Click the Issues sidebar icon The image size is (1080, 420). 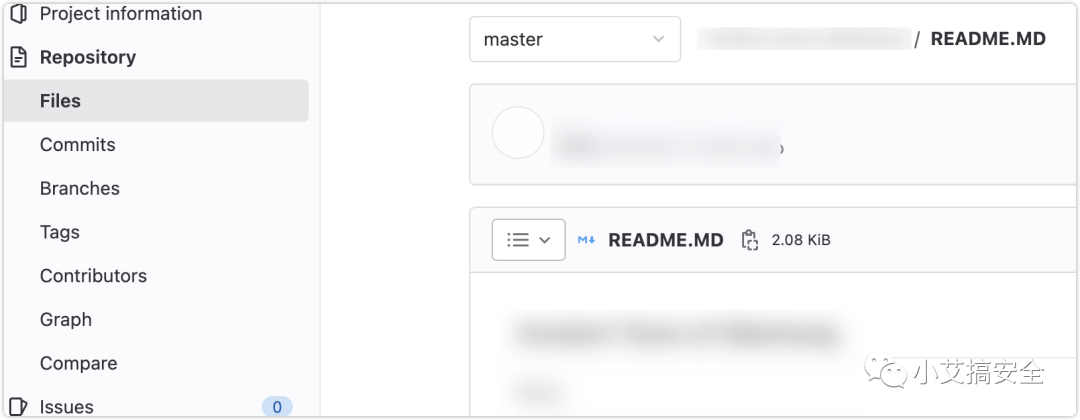click(x=19, y=406)
